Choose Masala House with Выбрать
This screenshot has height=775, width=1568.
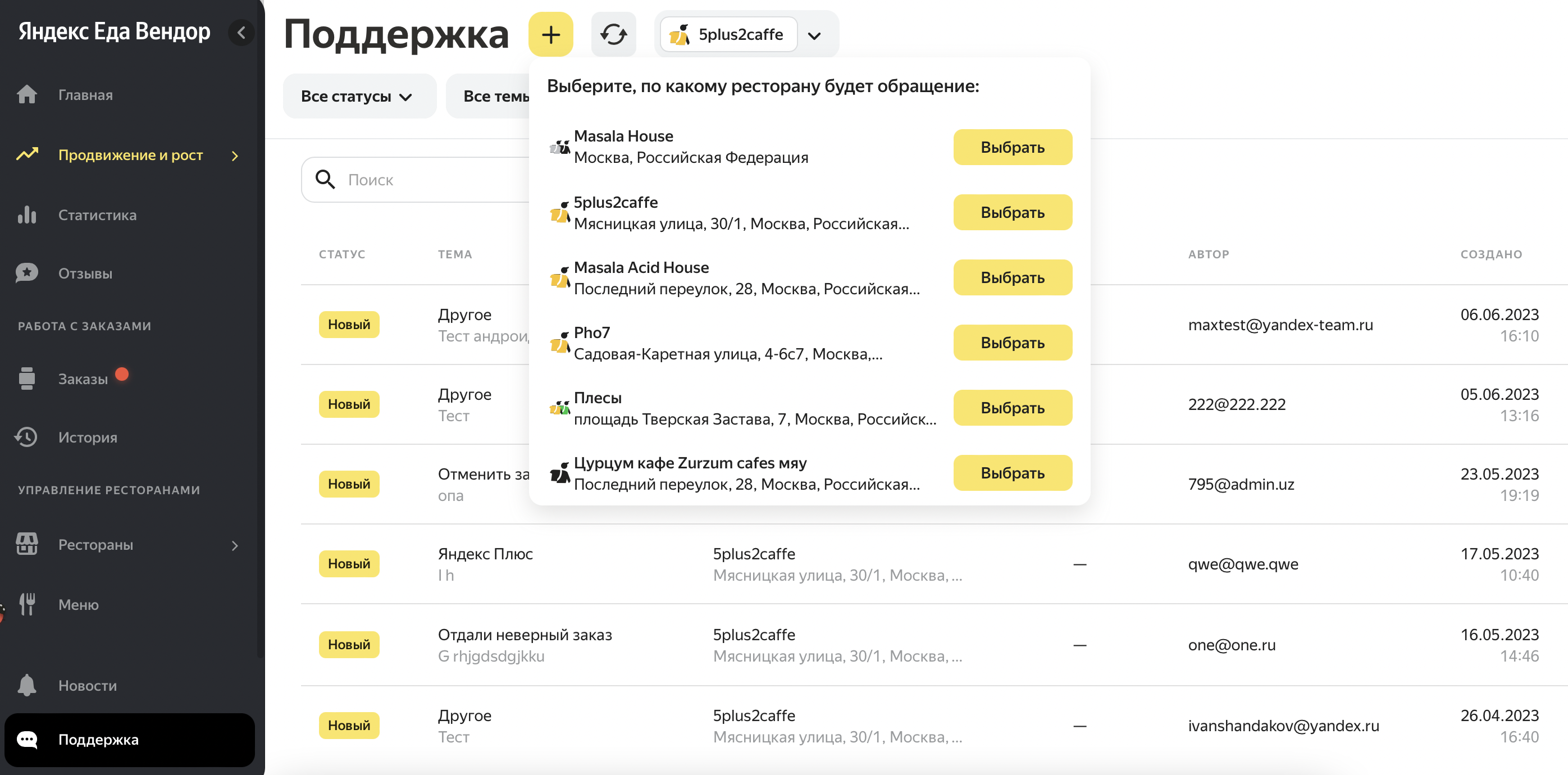pyautogui.click(x=1012, y=147)
